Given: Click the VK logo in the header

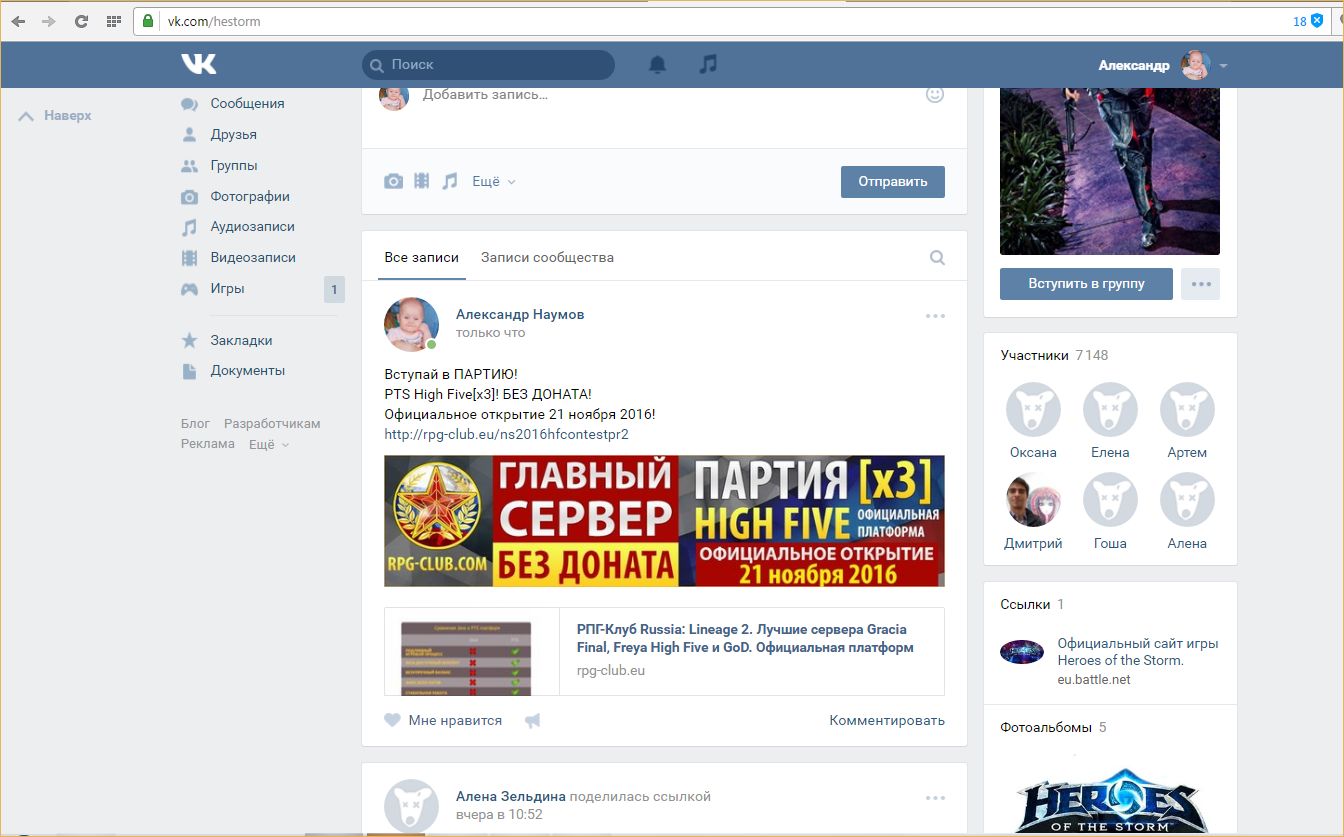Looking at the screenshot, I should coord(198,64).
